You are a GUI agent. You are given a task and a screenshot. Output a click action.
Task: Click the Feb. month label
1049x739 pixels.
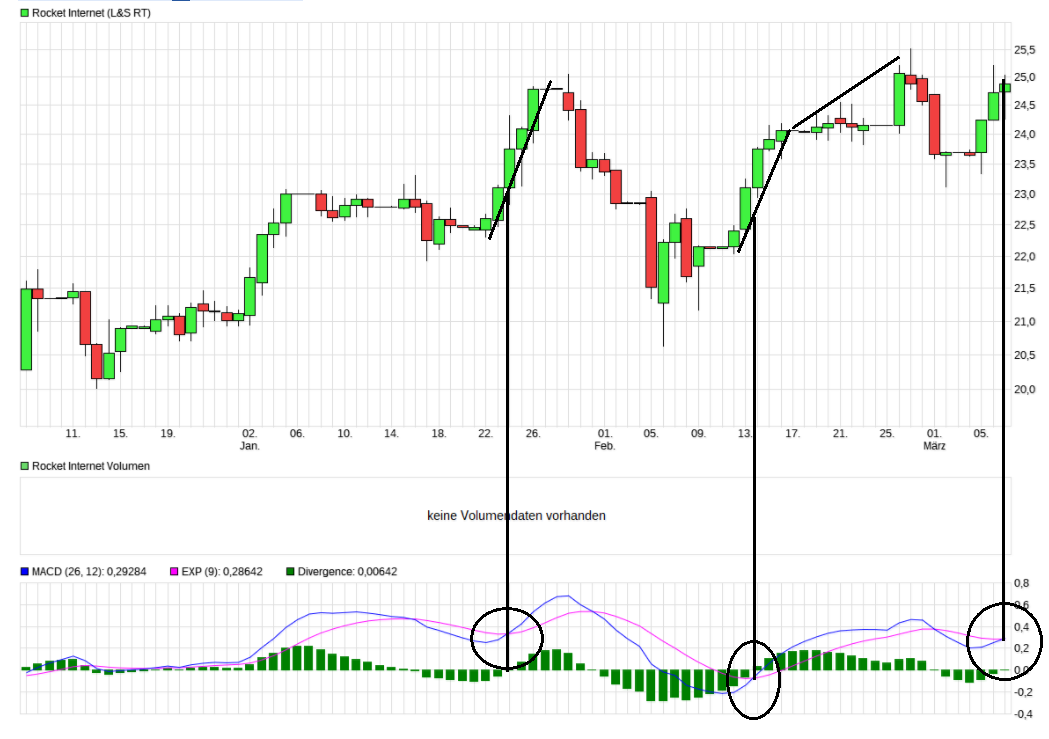(604, 446)
